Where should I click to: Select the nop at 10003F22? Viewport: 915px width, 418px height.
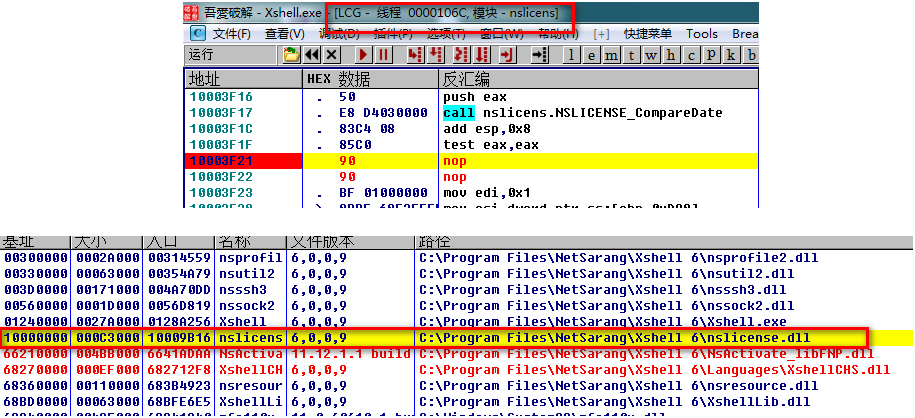click(455, 177)
